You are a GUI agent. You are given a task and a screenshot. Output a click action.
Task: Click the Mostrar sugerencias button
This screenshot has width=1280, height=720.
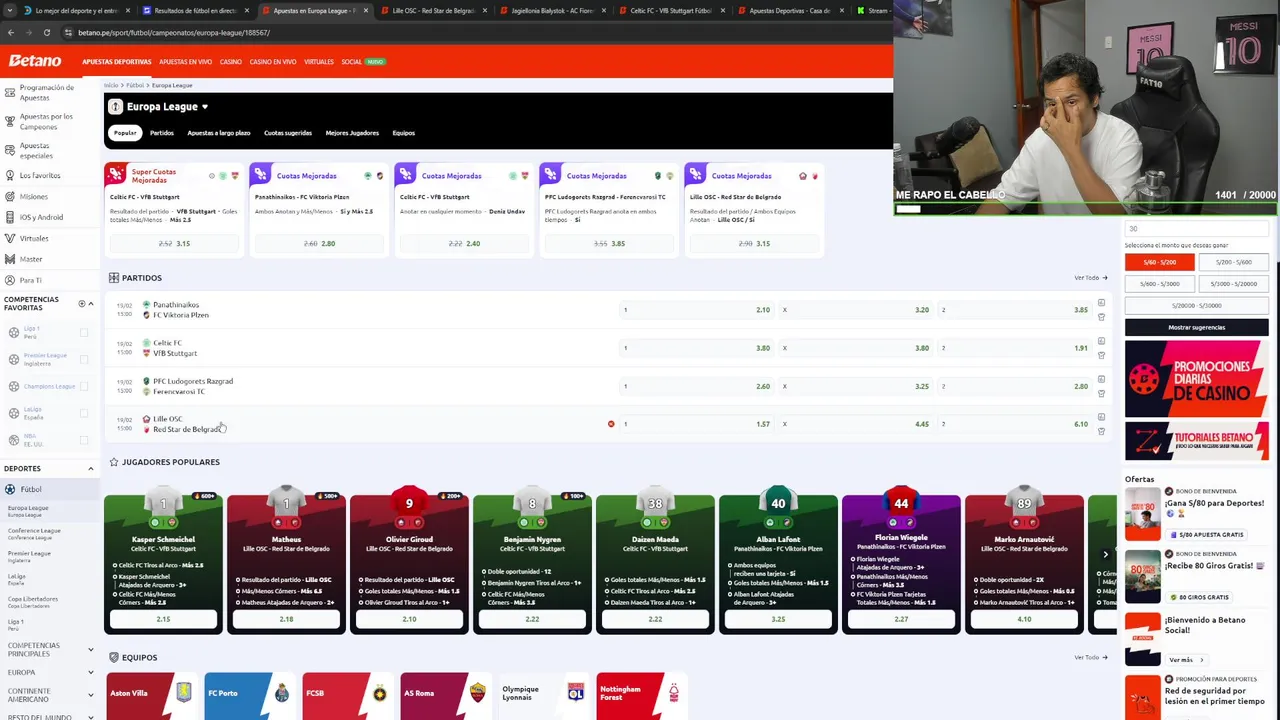[1196, 327]
